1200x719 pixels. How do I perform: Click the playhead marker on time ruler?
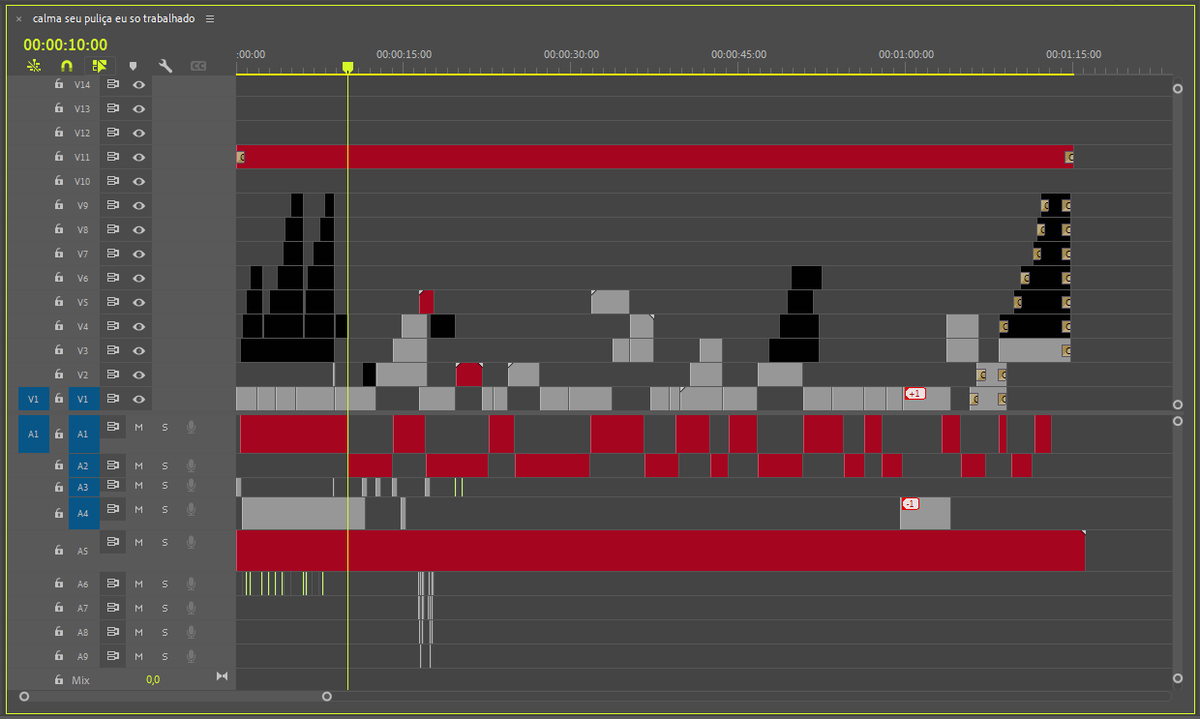[x=348, y=67]
